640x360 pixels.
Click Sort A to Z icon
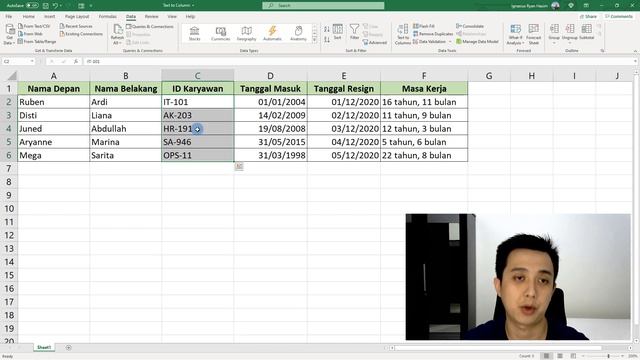point(327,29)
